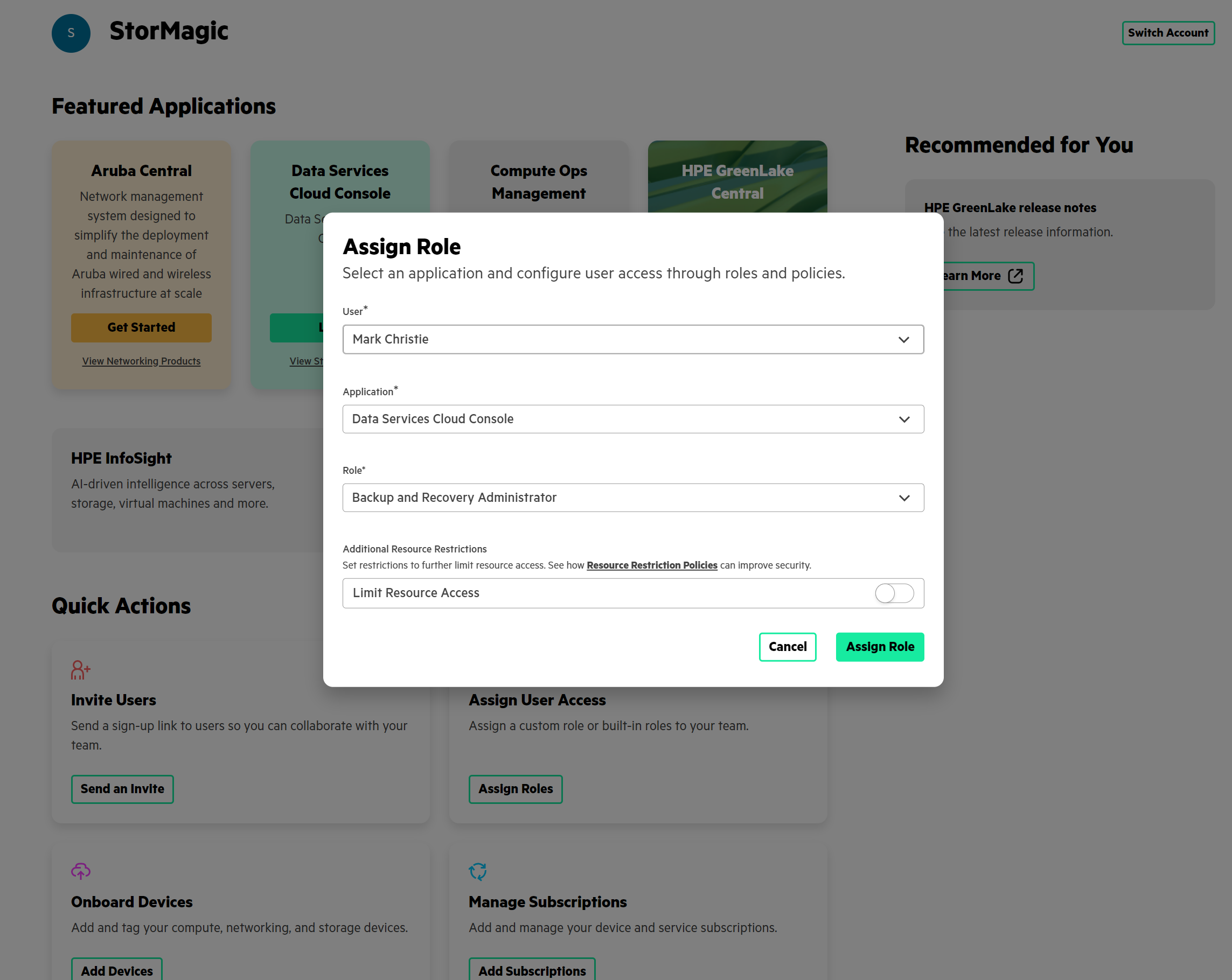Open the Resource Restriction Policies link

click(652, 565)
